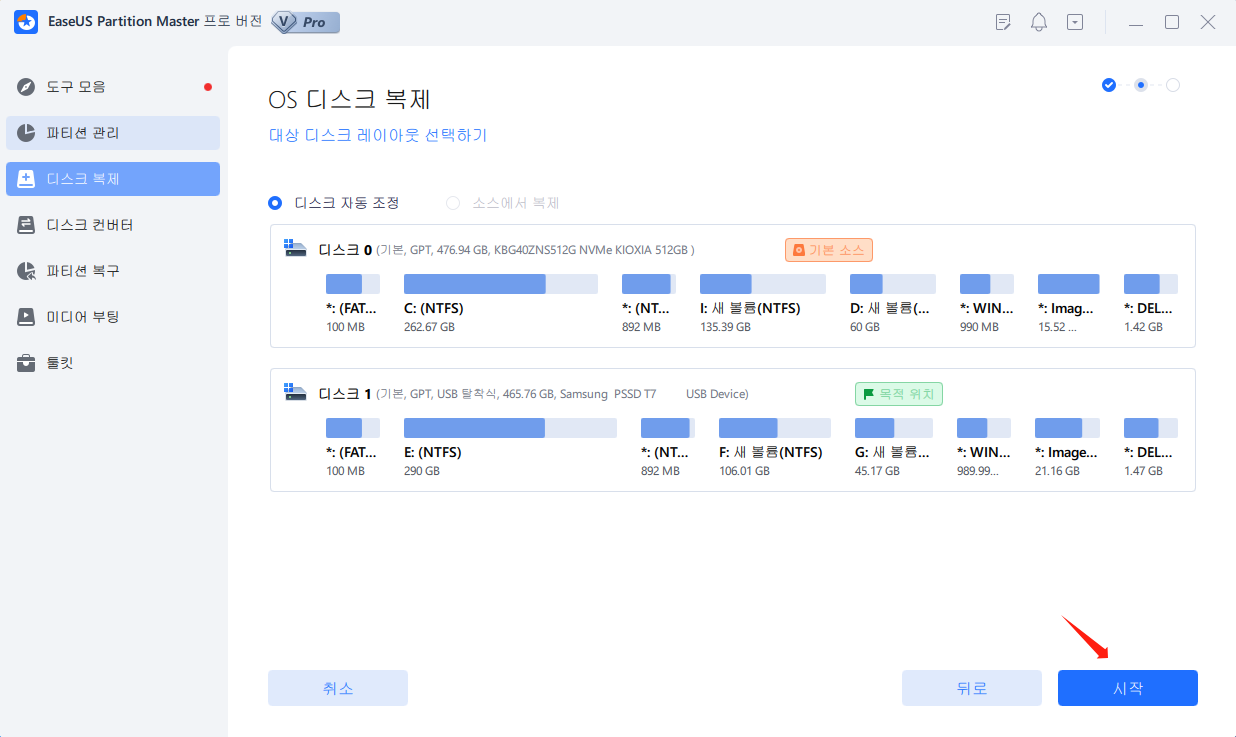Select the F: 새 볼륨(NTFS) 106.01 GB partition
The width and height of the screenshot is (1236, 737).
click(775, 448)
